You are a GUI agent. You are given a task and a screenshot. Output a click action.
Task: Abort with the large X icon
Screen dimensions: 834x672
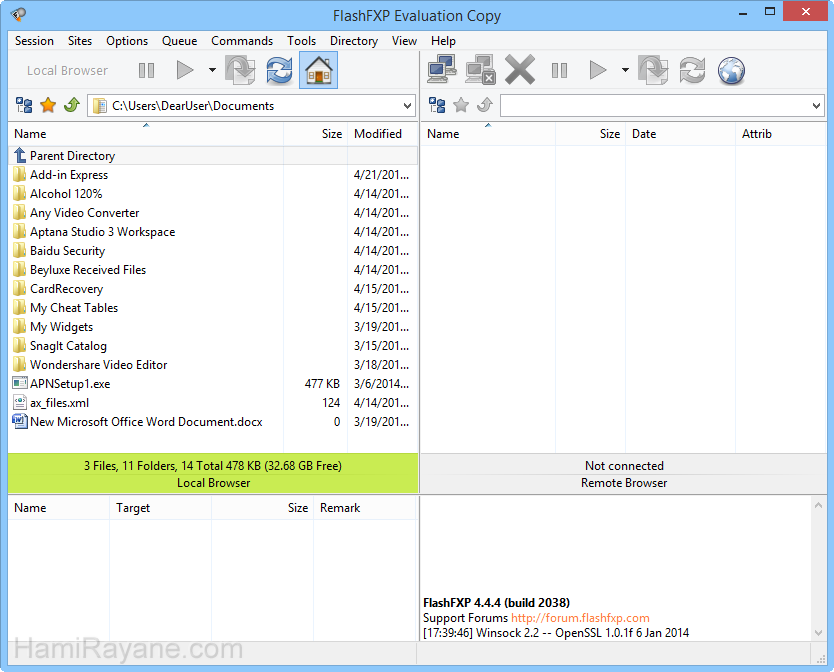(520, 70)
